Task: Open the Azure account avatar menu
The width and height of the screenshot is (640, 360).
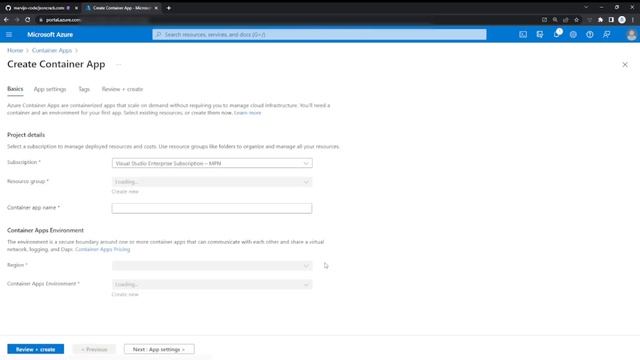Action: click(x=631, y=35)
